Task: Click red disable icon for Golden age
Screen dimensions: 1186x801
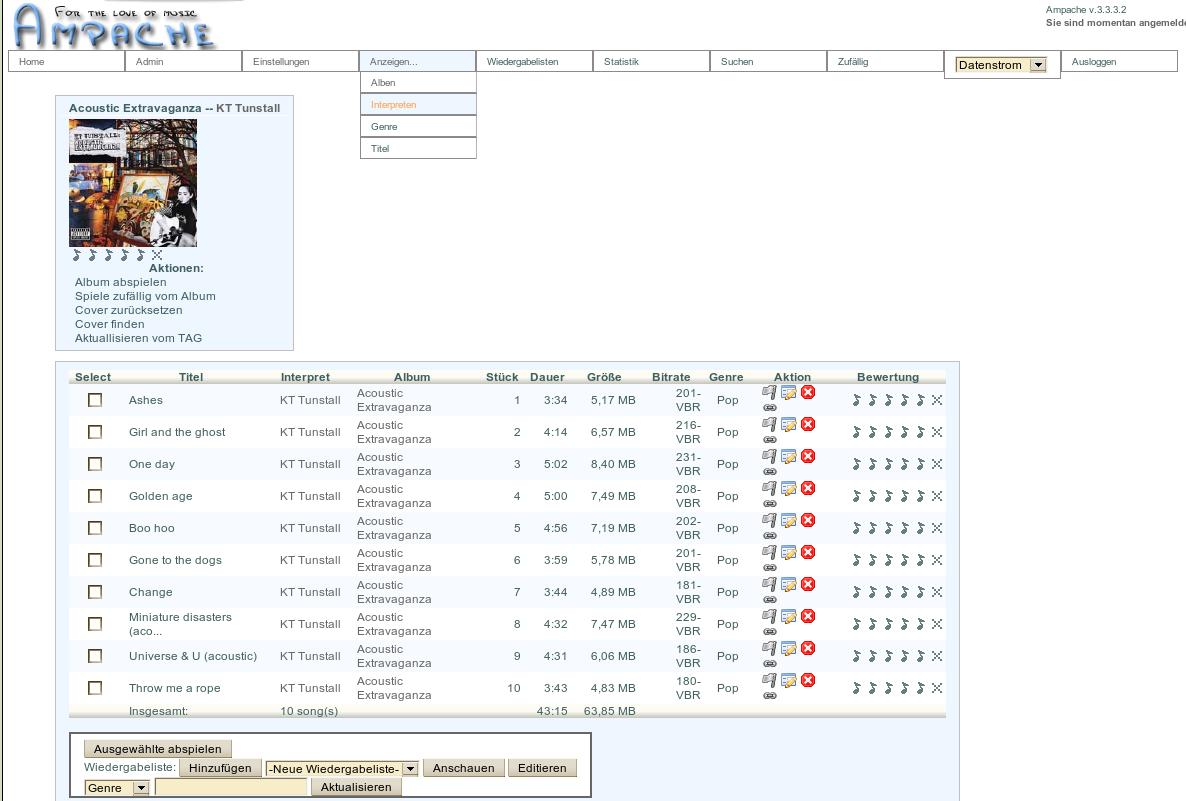Action: point(808,488)
